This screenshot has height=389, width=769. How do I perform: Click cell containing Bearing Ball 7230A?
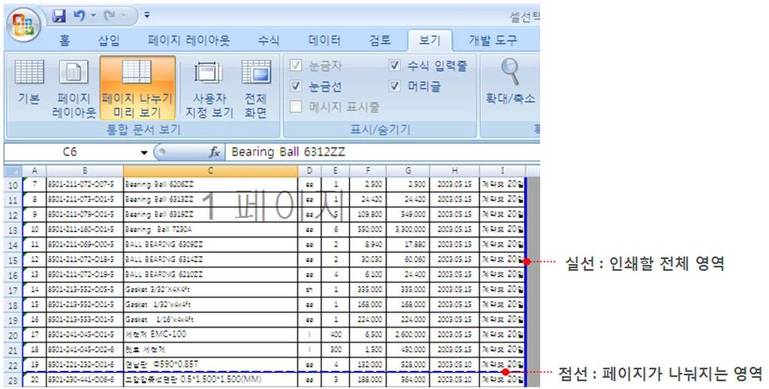pos(210,230)
